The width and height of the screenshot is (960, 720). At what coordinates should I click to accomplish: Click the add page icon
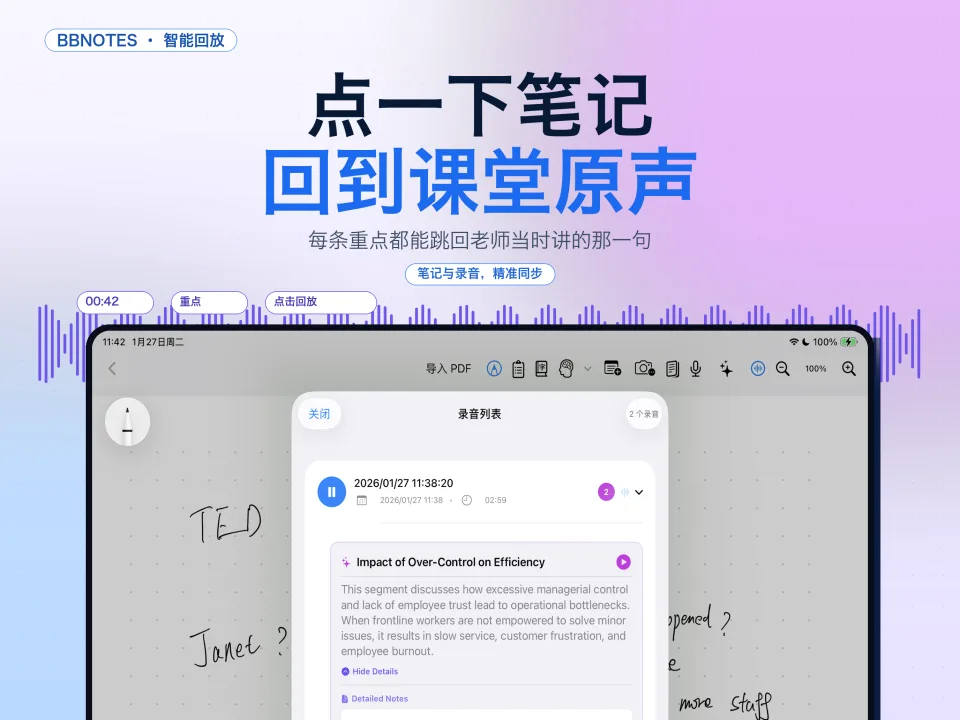point(612,368)
